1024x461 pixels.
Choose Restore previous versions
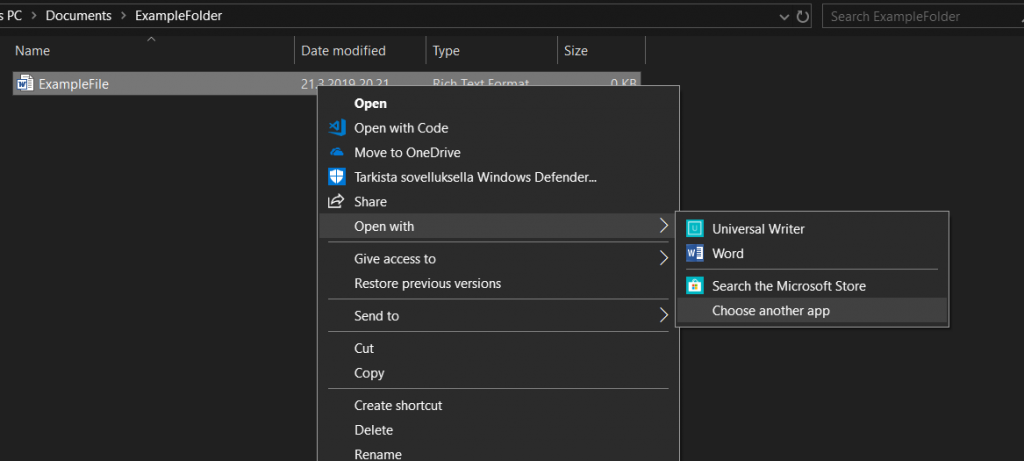tap(427, 284)
